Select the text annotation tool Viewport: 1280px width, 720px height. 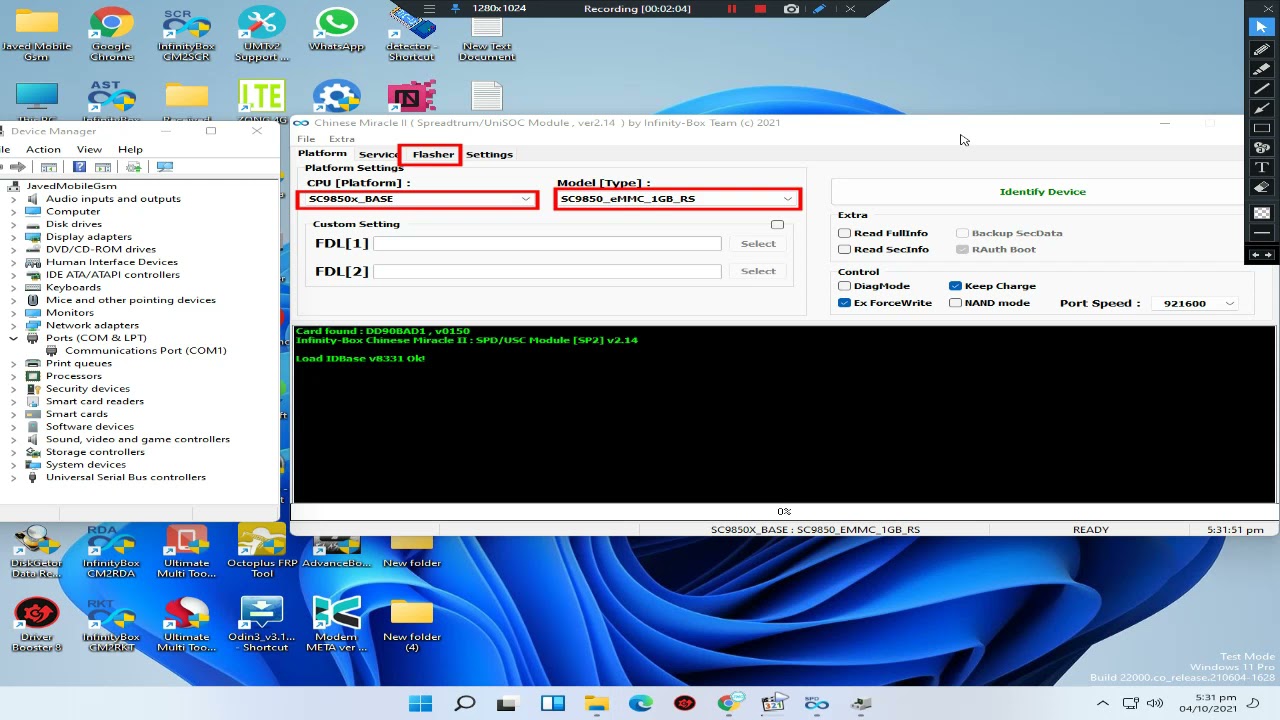coord(1261,167)
